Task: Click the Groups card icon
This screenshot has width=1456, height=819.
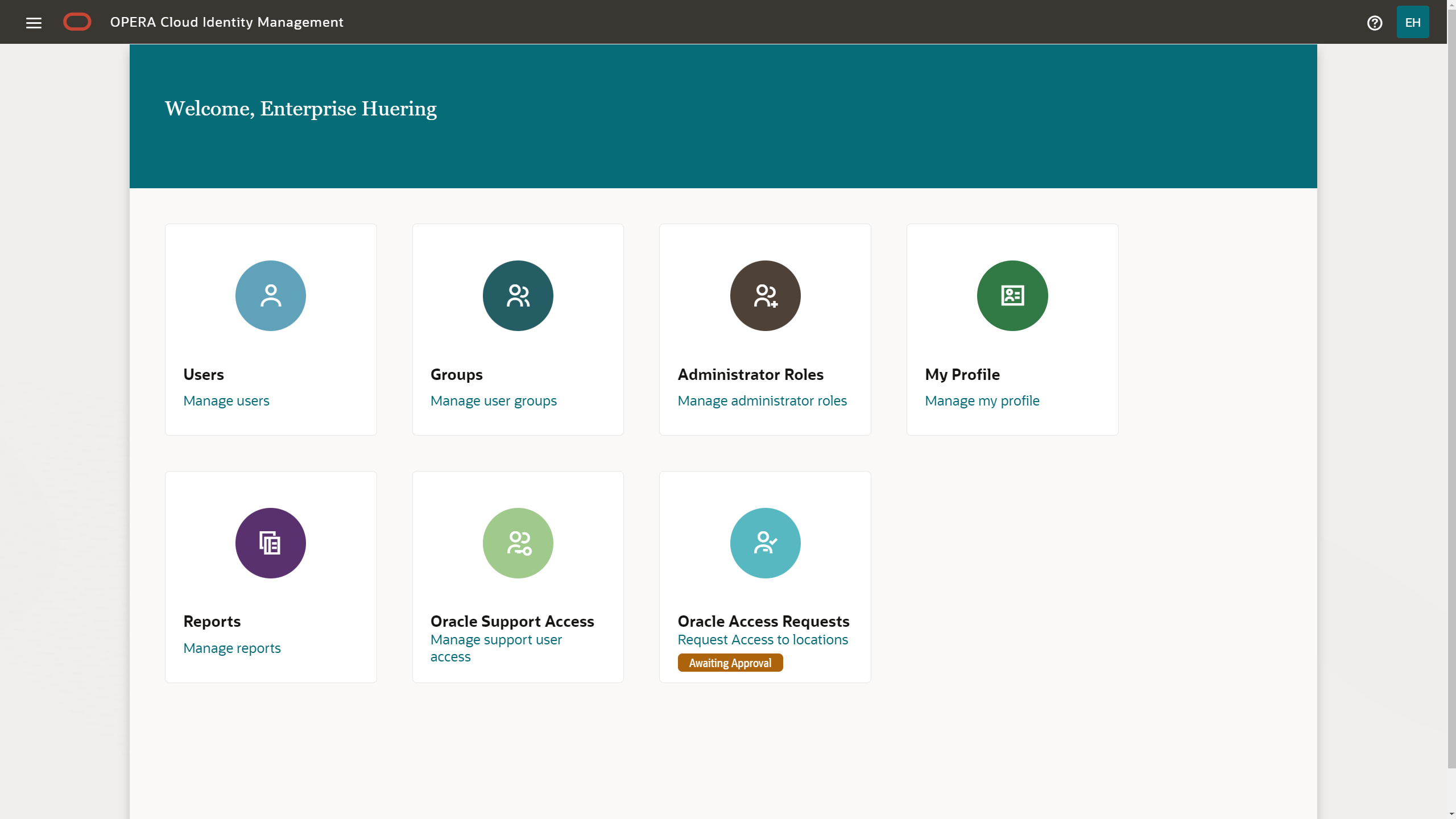Action: point(517,295)
